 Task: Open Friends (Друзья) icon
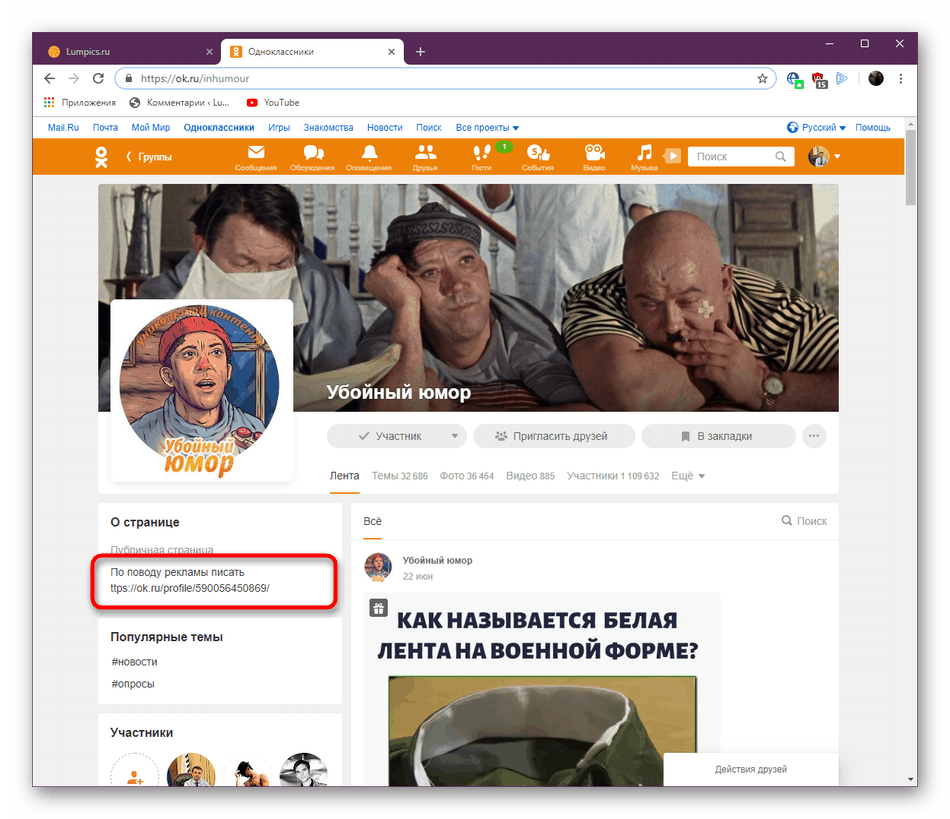[x=425, y=157]
